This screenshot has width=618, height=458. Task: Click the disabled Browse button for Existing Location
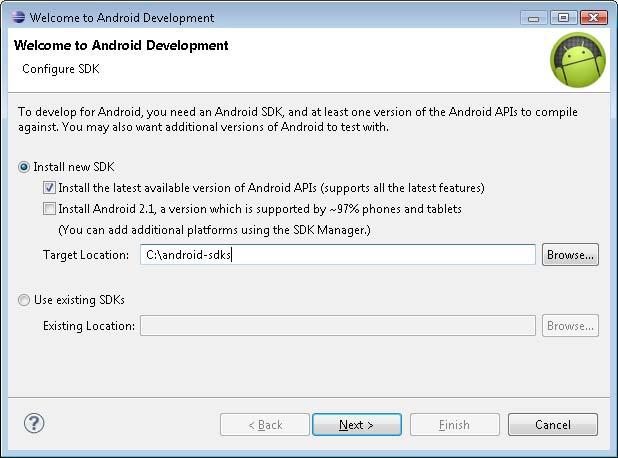pos(570,326)
